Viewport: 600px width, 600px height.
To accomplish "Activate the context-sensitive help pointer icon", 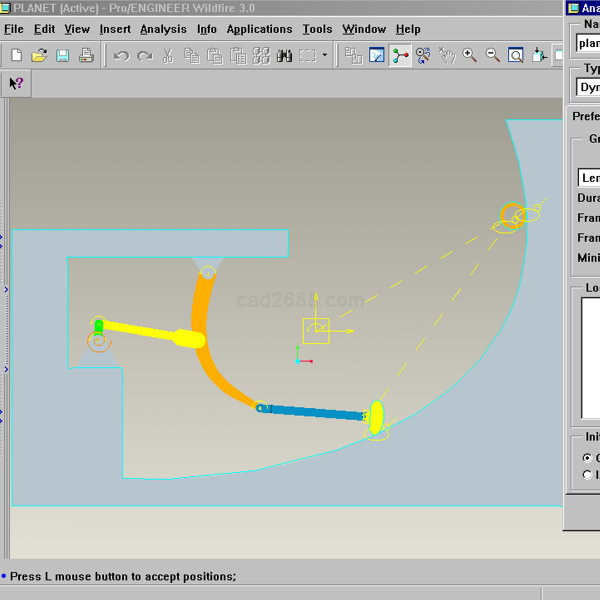I will [x=17, y=84].
